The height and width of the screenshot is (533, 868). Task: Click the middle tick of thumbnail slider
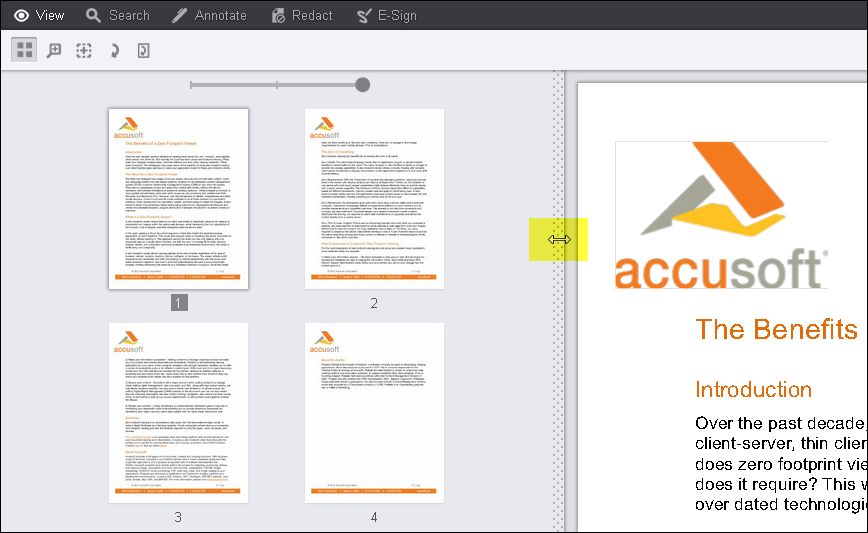point(277,85)
